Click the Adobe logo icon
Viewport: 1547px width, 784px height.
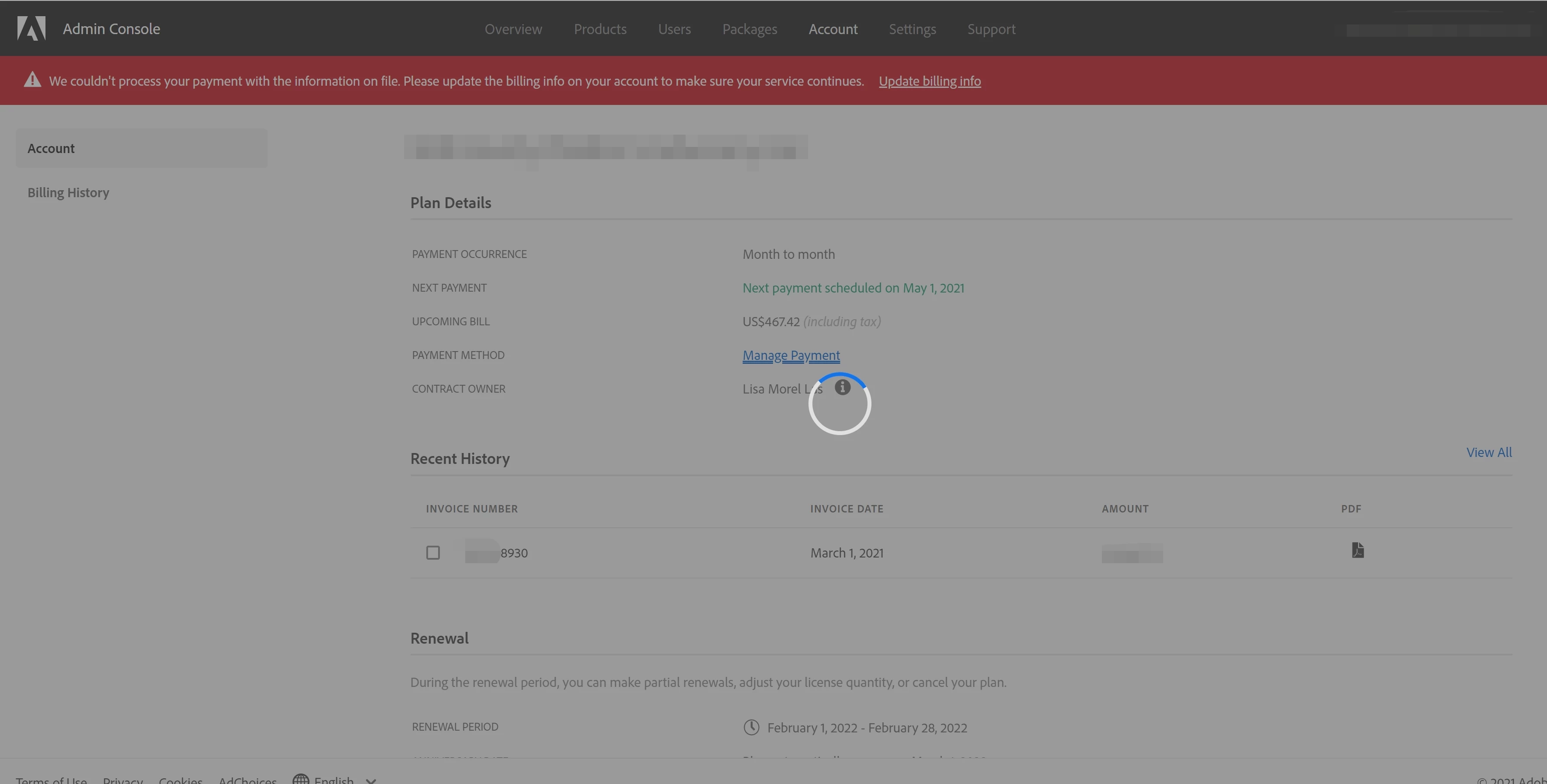coord(31,29)
